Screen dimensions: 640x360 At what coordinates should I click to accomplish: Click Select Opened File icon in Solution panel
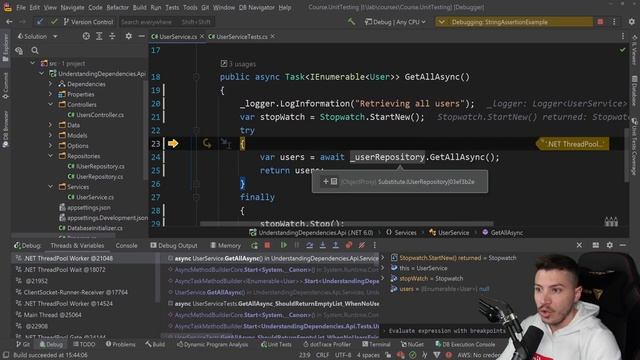(x=86, y=36)
